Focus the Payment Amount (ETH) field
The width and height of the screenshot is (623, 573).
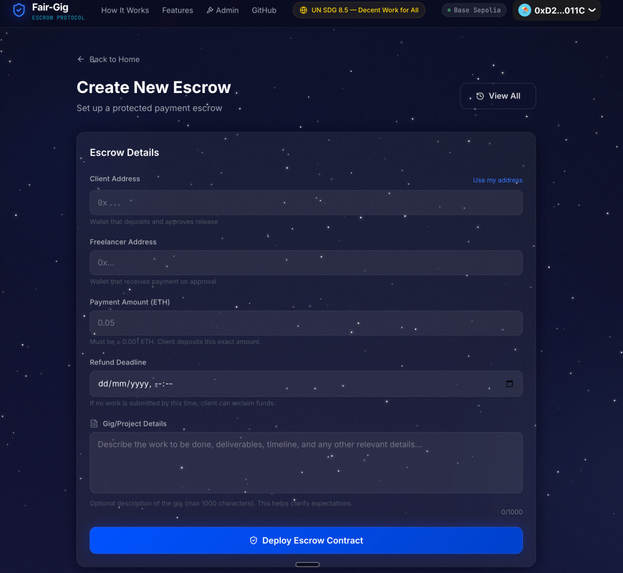(306, 323)
